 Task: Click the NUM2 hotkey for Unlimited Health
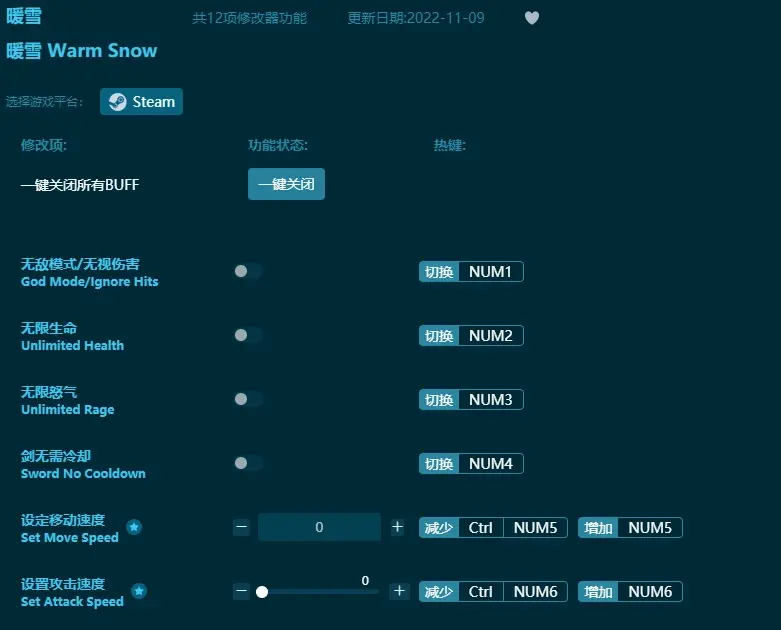pos(491,336)
